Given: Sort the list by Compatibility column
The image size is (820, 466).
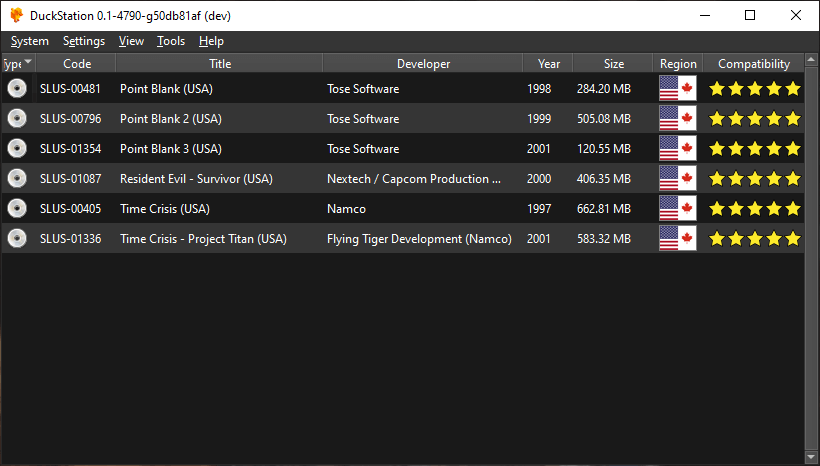Looking at the screenshot, I should point(754,63).
